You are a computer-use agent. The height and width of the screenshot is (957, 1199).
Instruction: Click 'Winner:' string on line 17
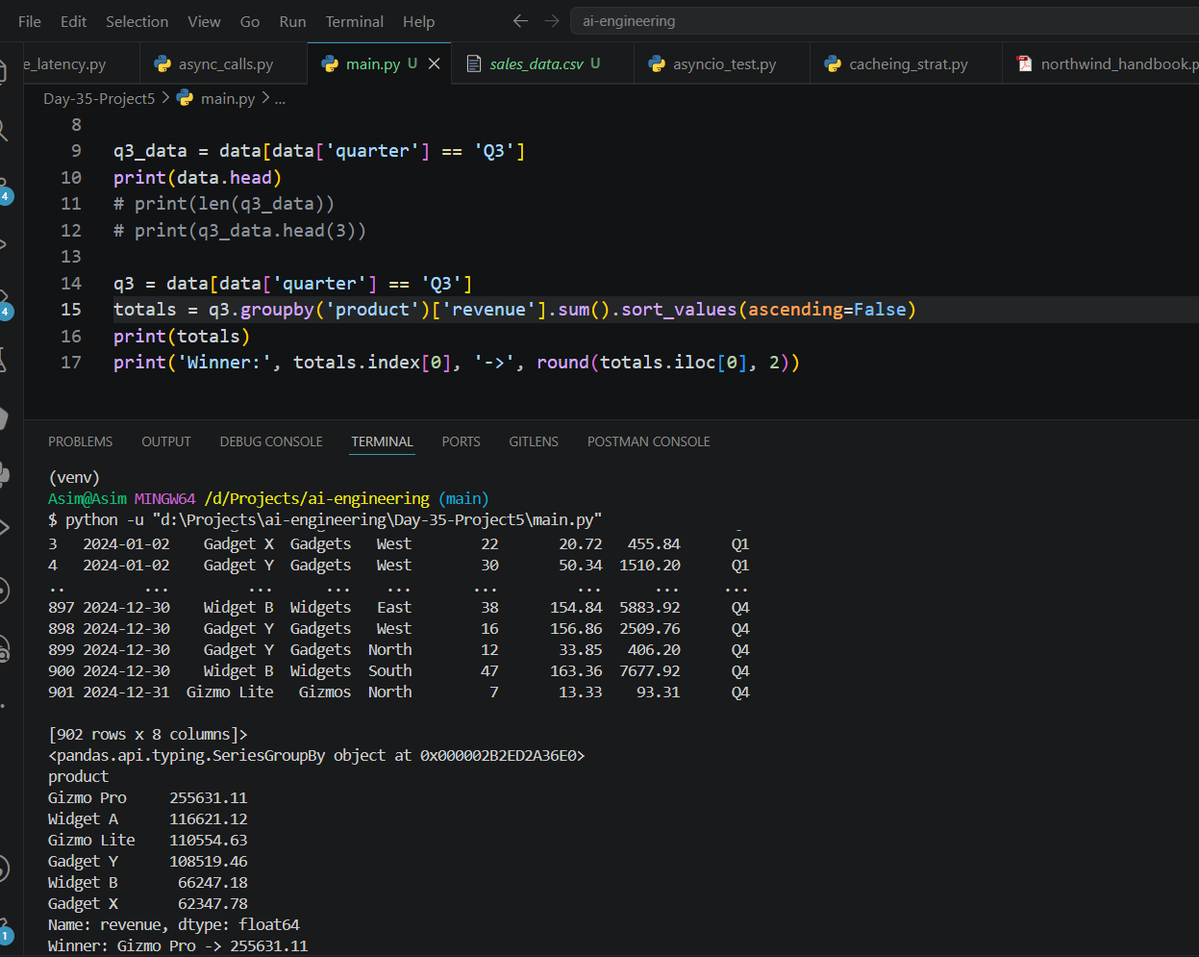[x=224, y=362]
